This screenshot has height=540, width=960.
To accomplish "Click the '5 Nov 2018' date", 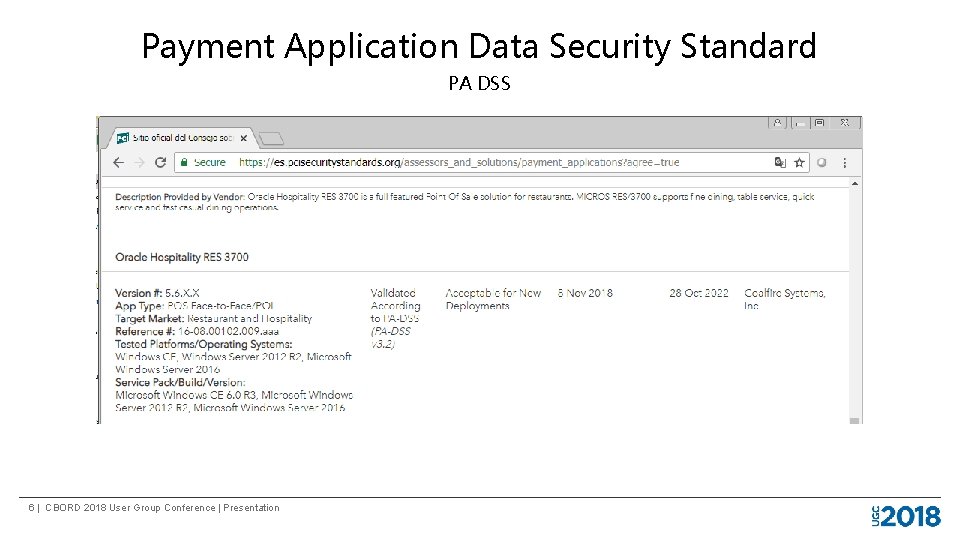I will [x=585, y=293].
